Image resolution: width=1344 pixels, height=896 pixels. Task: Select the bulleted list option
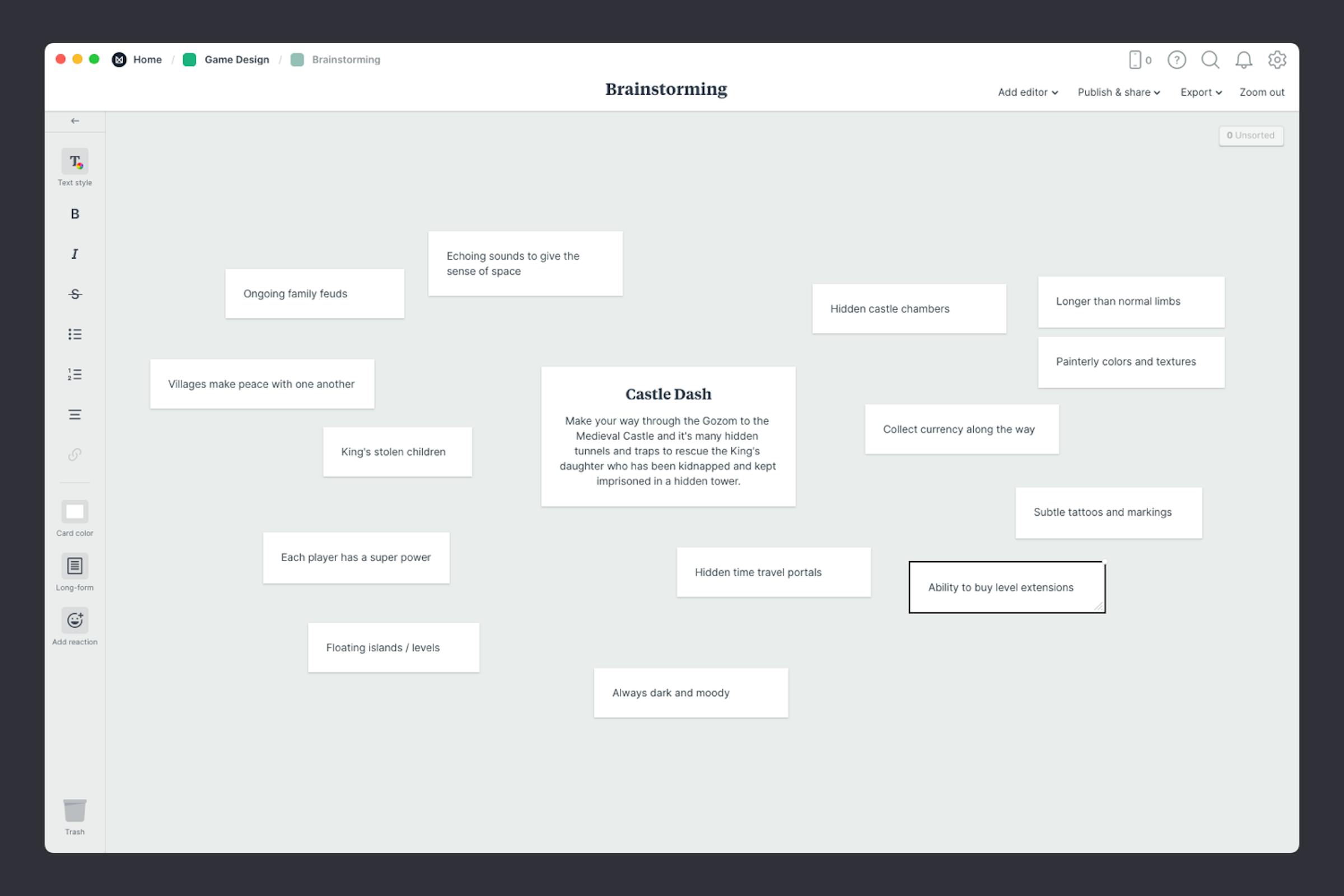tap(74, 334)
